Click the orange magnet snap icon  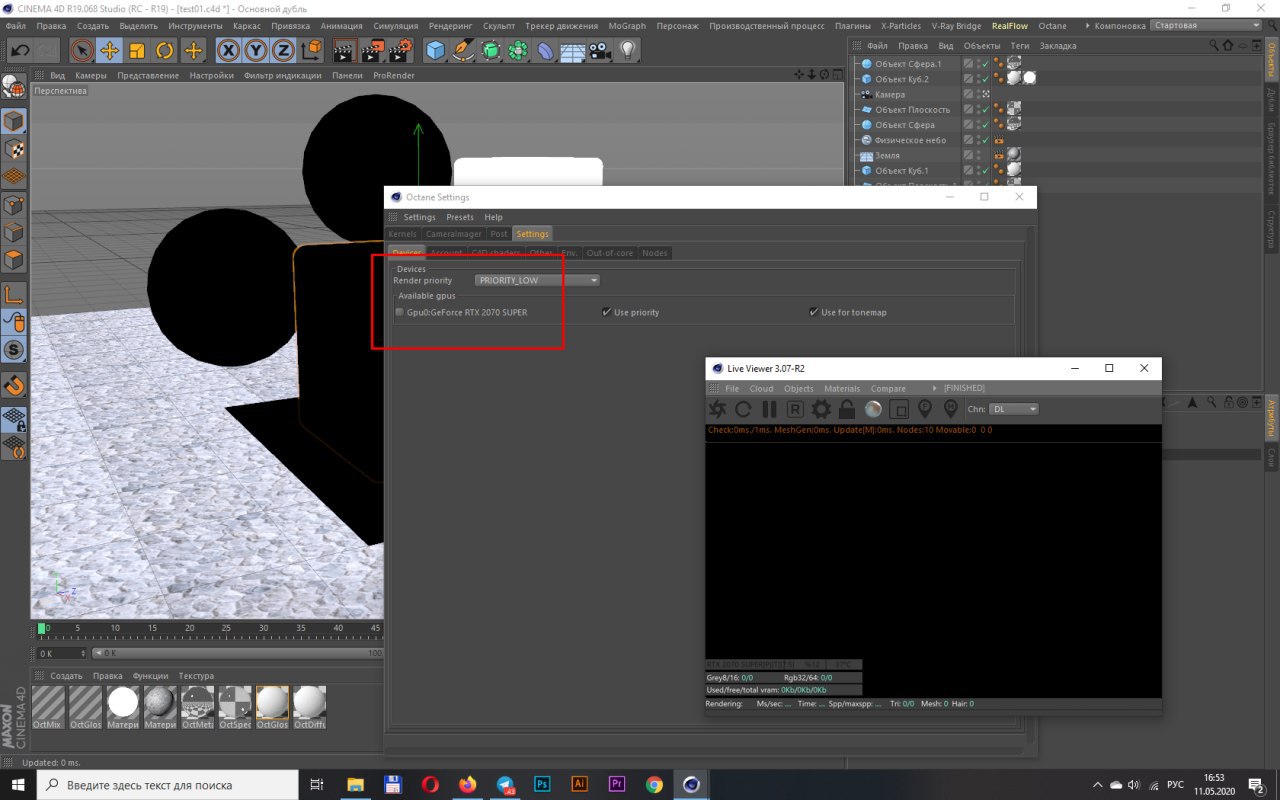click(13, 385)
